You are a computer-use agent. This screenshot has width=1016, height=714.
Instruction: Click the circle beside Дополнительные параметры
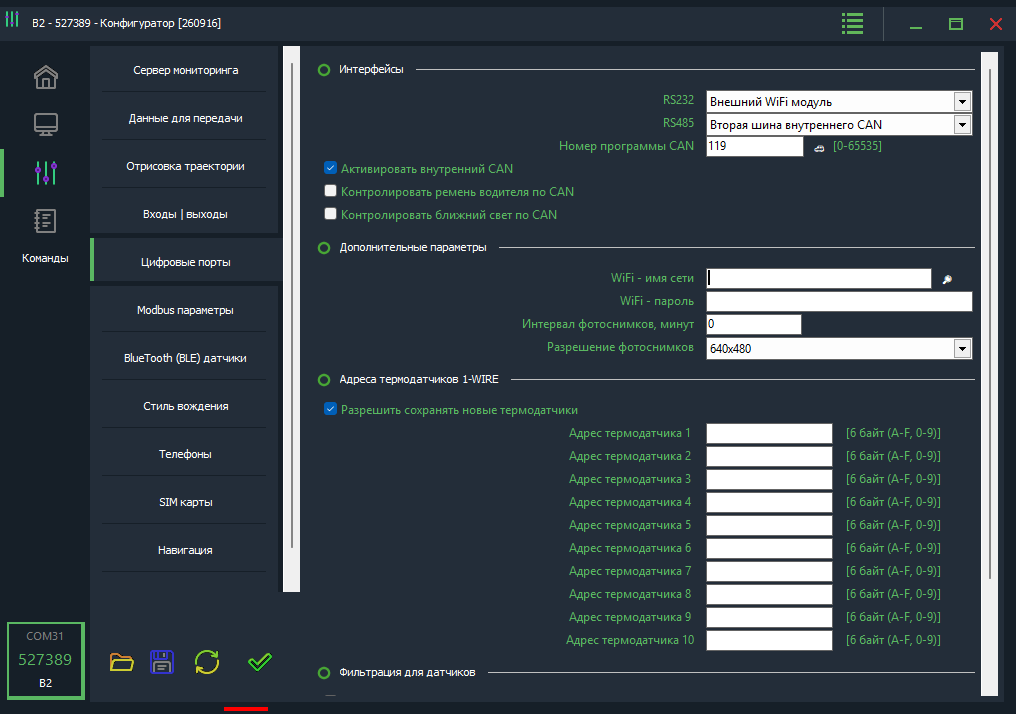click(x=324, y=248)
